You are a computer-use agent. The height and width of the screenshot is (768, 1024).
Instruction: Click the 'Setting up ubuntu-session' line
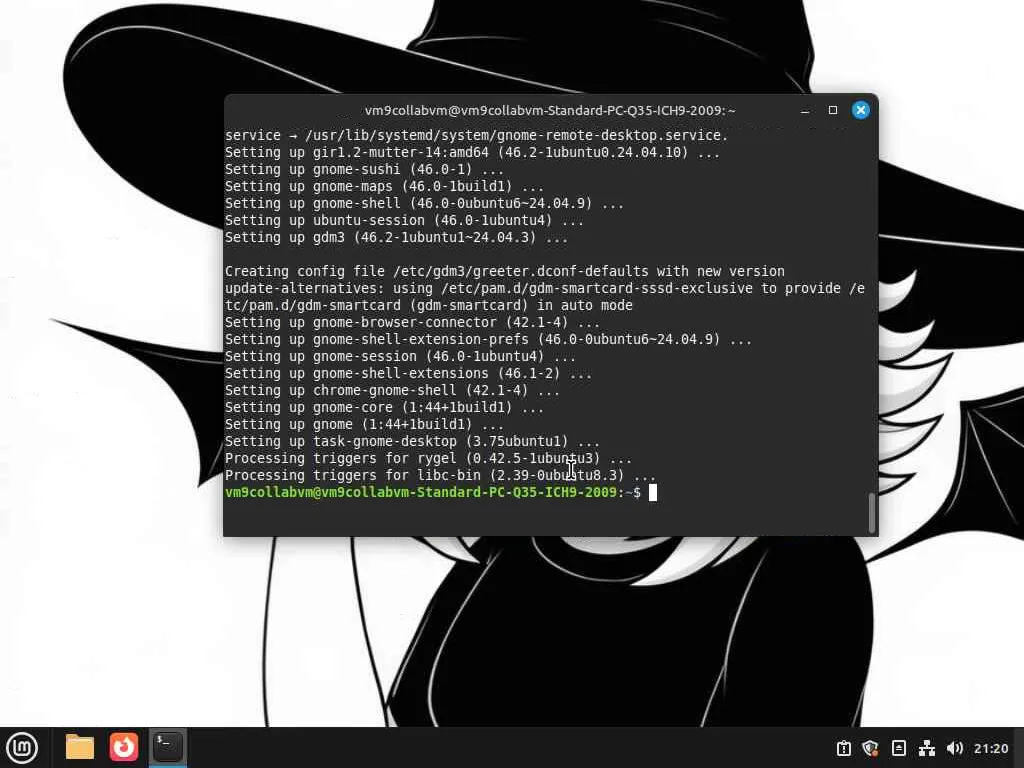[x=404, y=220]
